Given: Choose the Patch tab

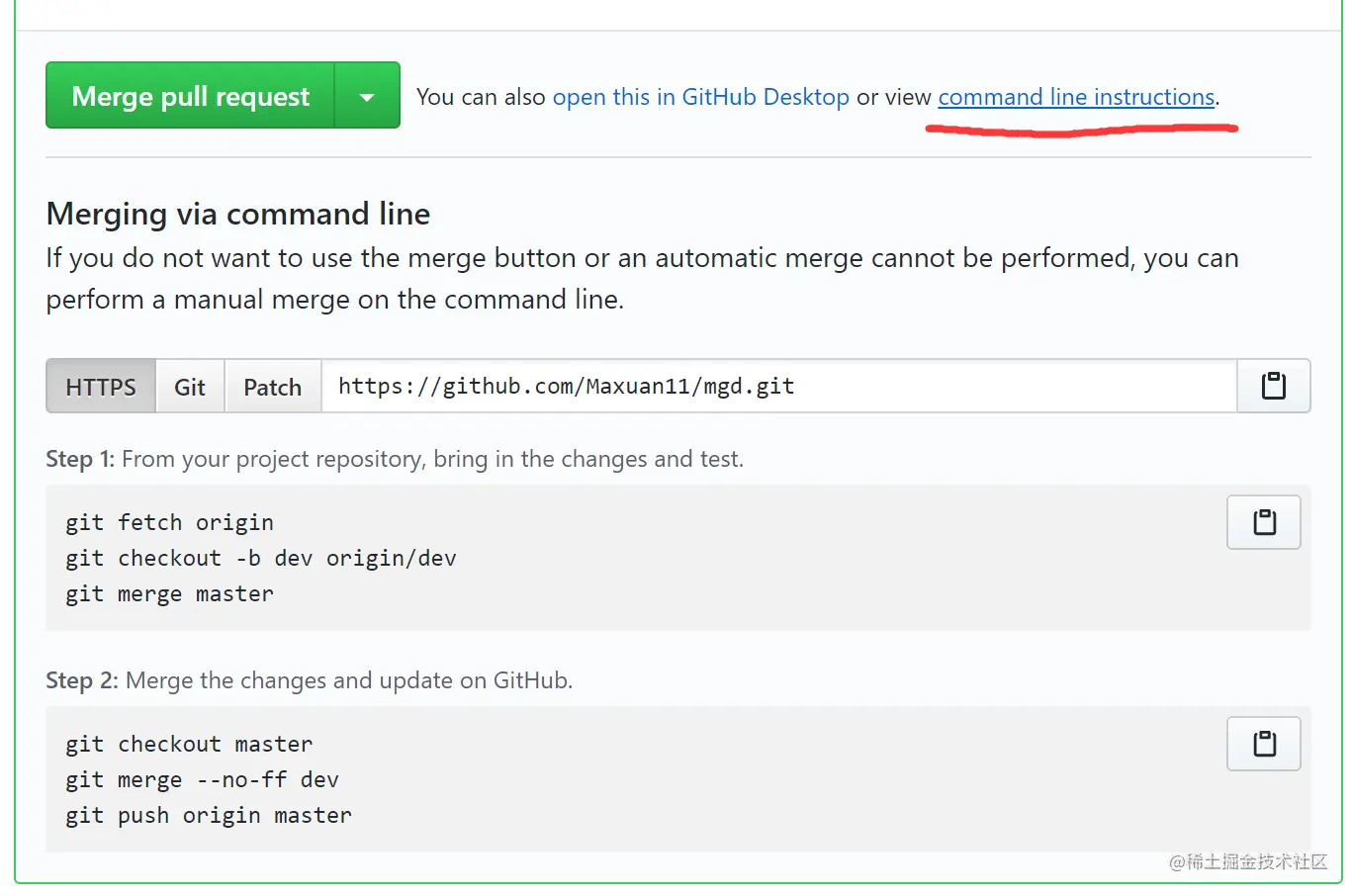Looking at the screenshot, I should click(x=272, y=387).
